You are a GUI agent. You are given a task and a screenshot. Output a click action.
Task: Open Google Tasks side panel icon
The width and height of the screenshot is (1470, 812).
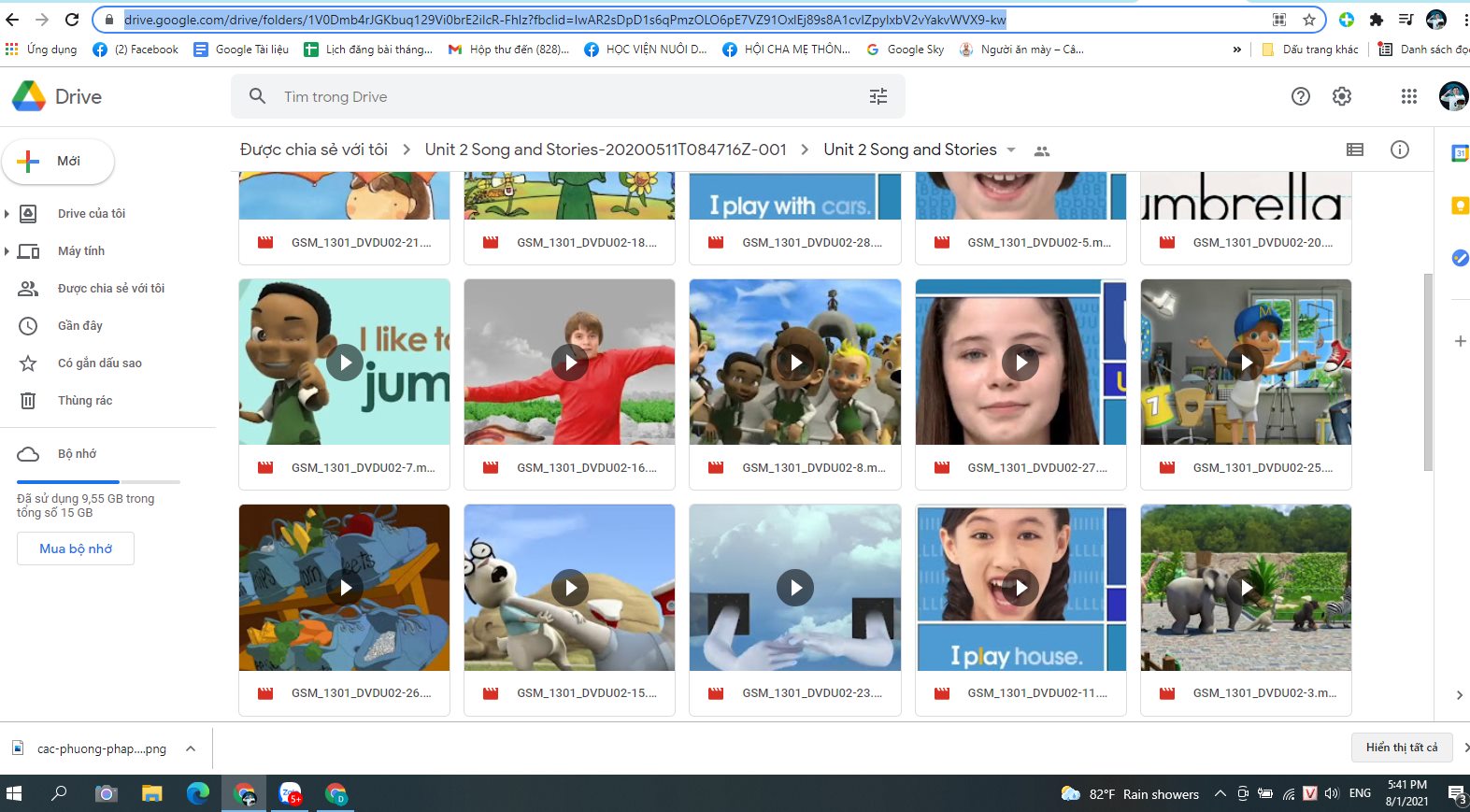coord(1459,258)
